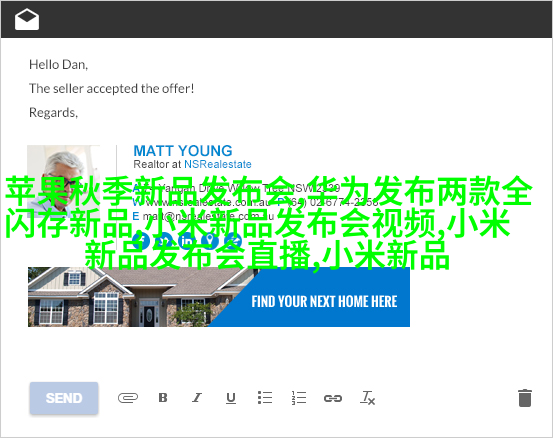Open the LinkedIn social icon
Screen dimensions: 553x438
(187, 241)
